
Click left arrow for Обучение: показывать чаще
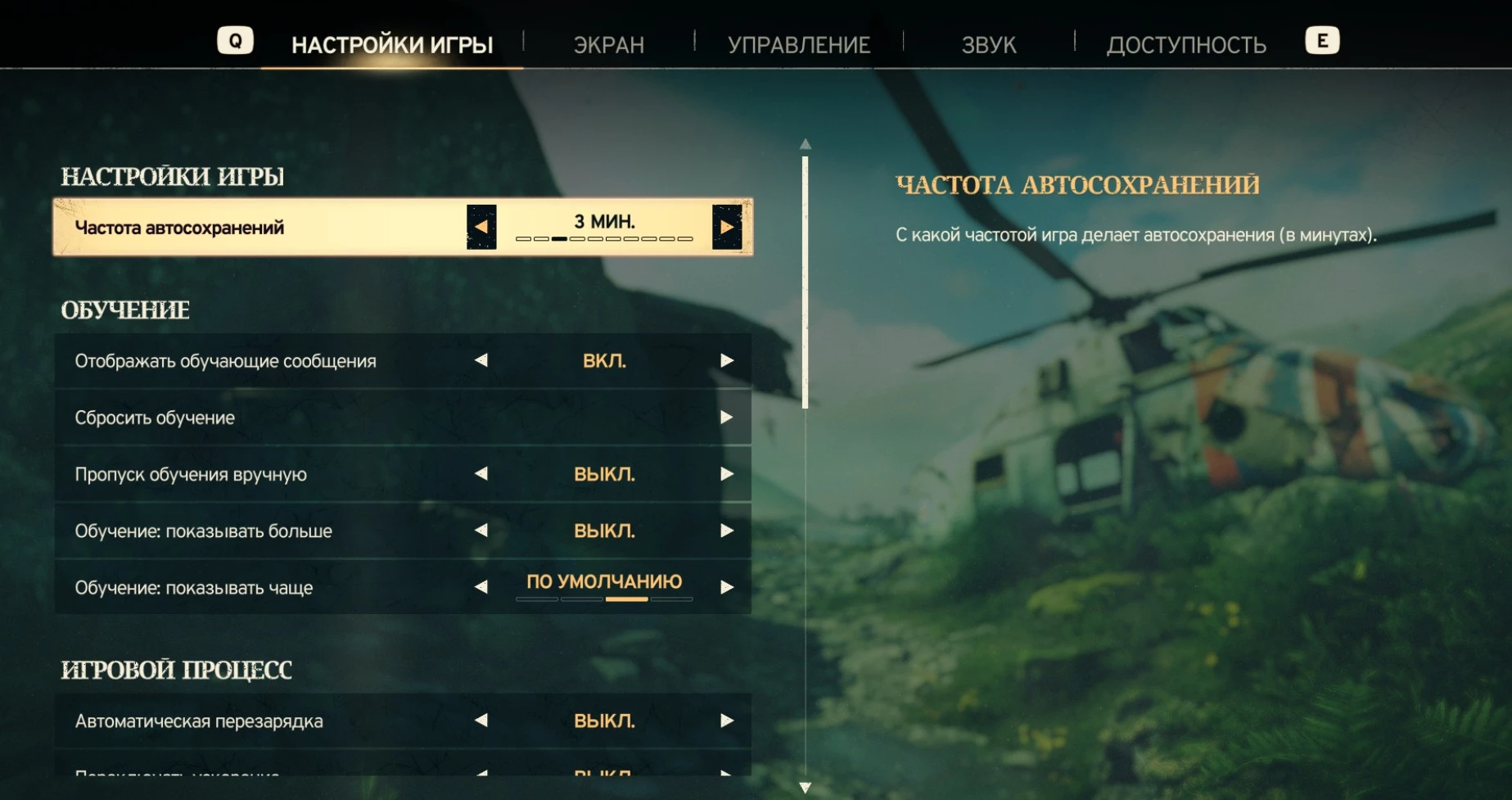pyautogui.click(x=481, y=587)
